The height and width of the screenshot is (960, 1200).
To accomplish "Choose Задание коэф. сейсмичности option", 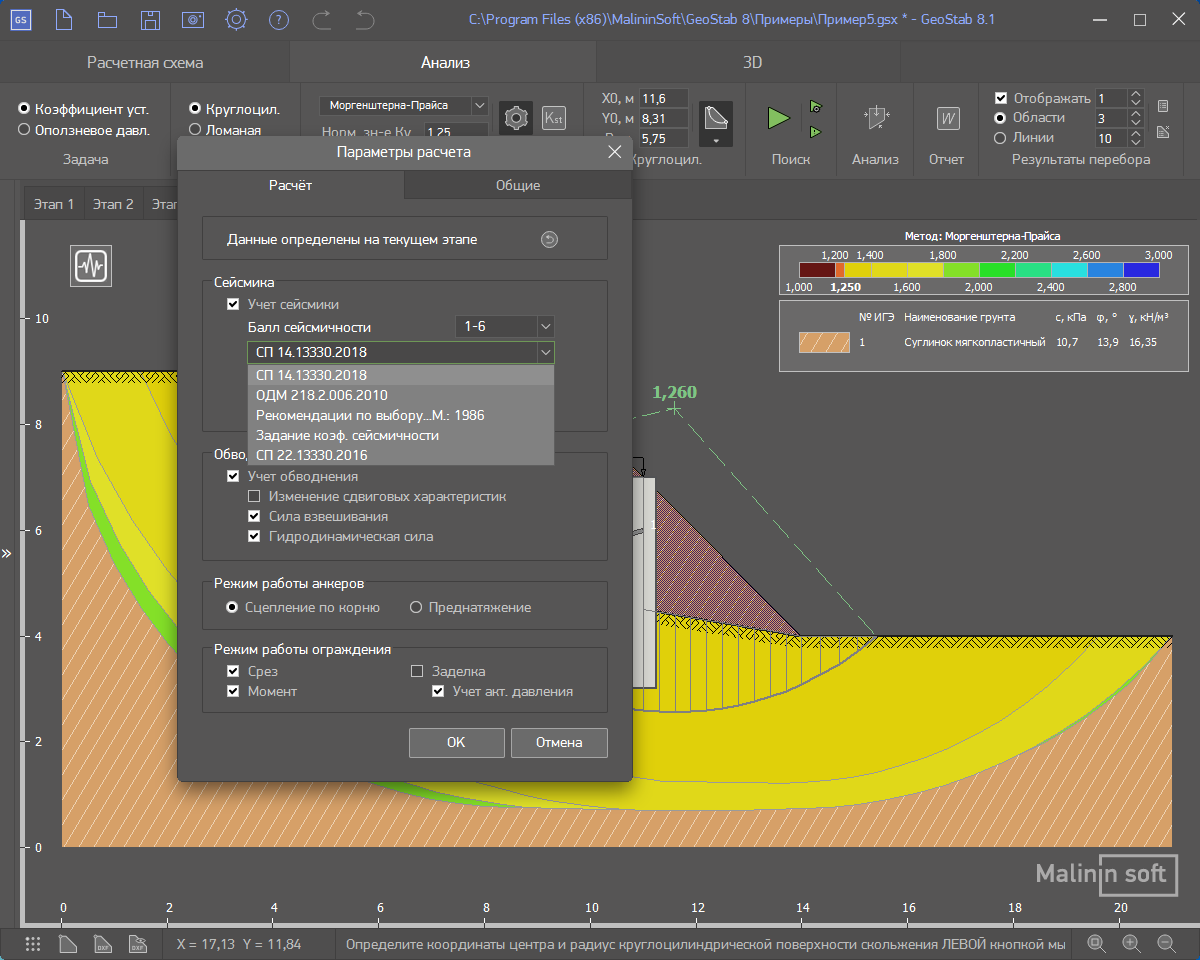I will click(401, 435).
